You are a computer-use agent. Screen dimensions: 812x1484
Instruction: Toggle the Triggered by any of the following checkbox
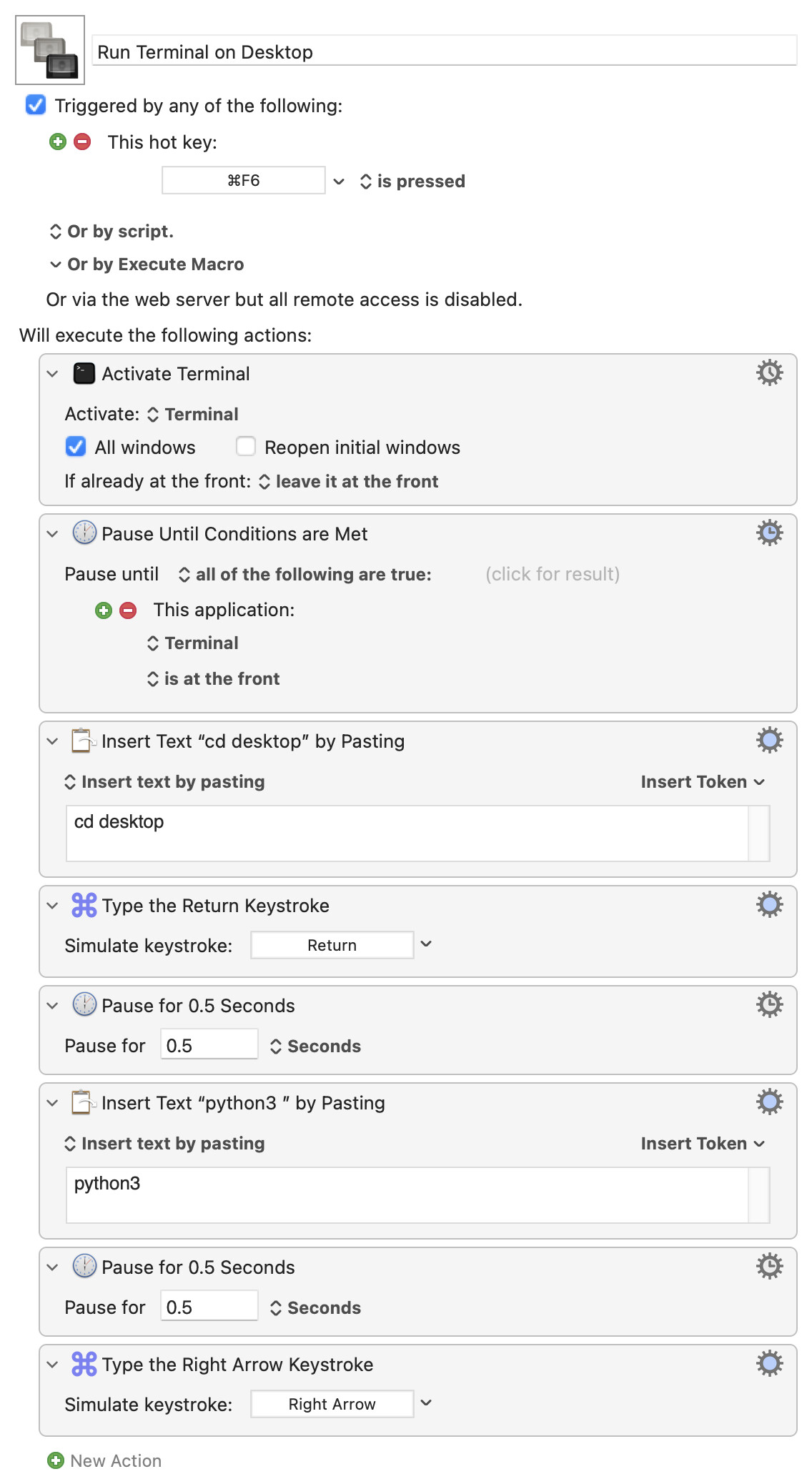(x=36, y=105)
